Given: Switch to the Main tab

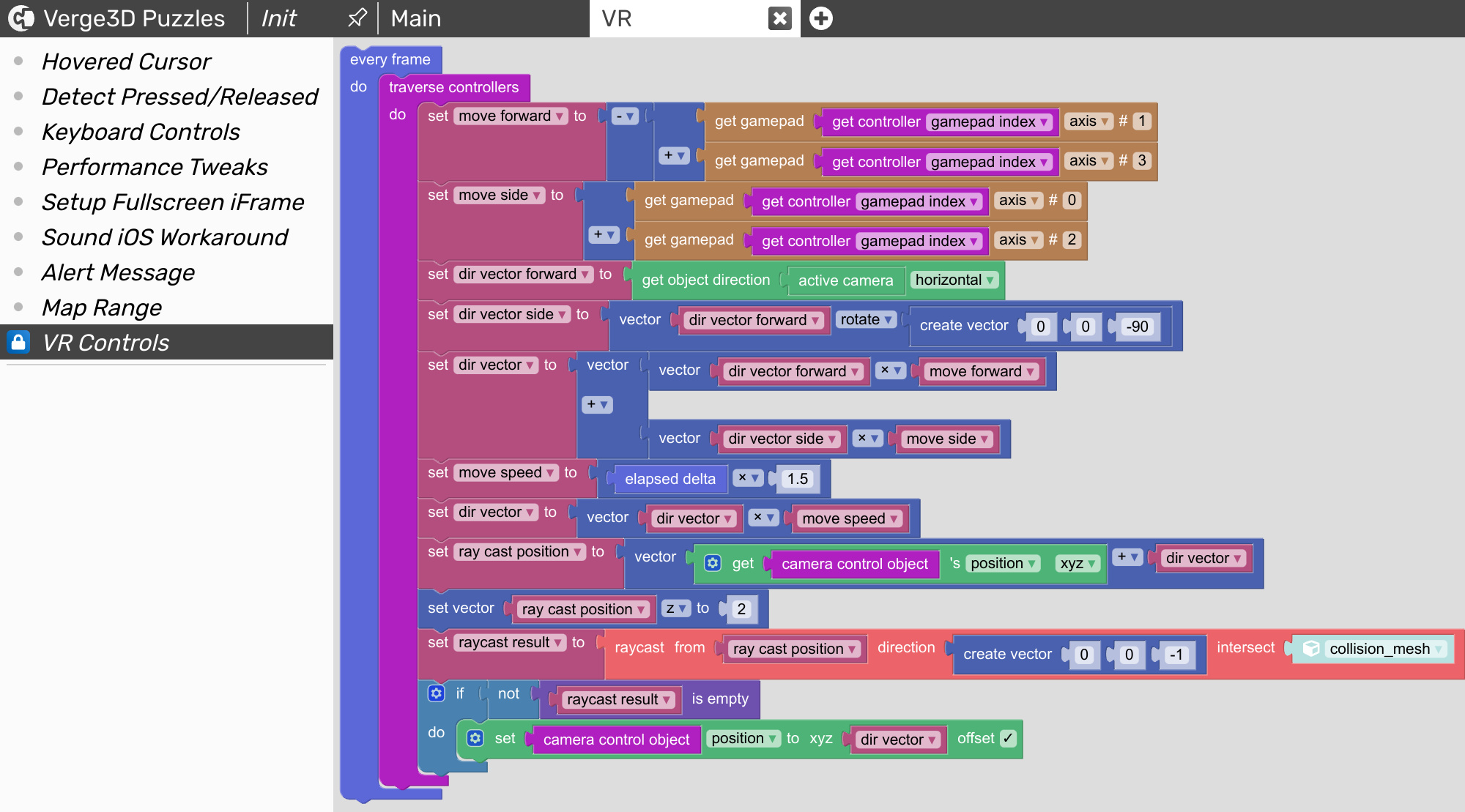Looking at the screenshot, I should 416,18.
